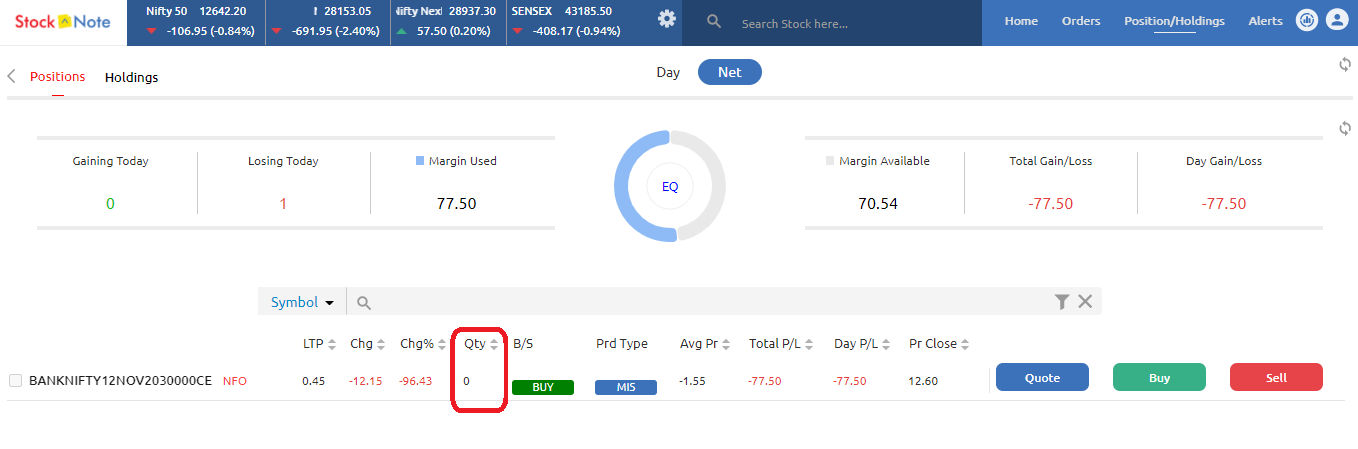Open the ticker settings gear icon

click(666, 19)
